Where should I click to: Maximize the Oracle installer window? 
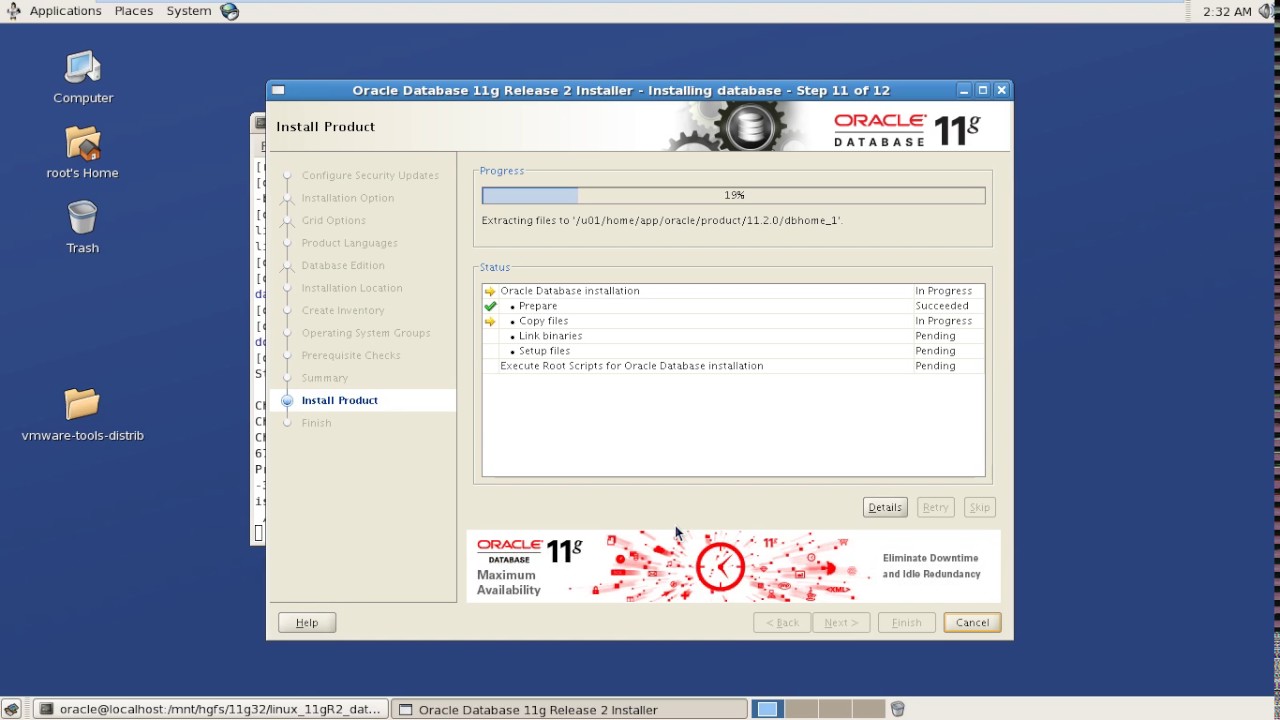coord(983,90)
